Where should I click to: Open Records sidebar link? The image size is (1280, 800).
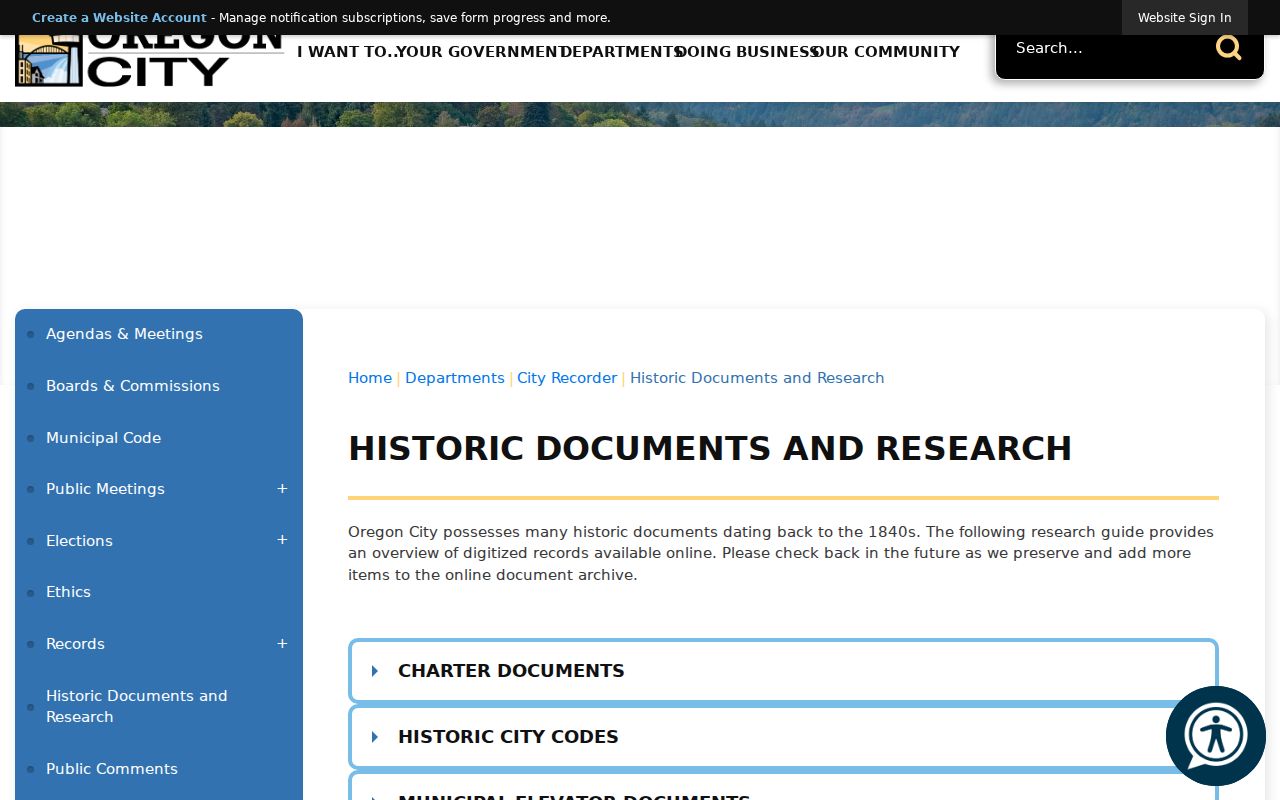pos(75,644)
